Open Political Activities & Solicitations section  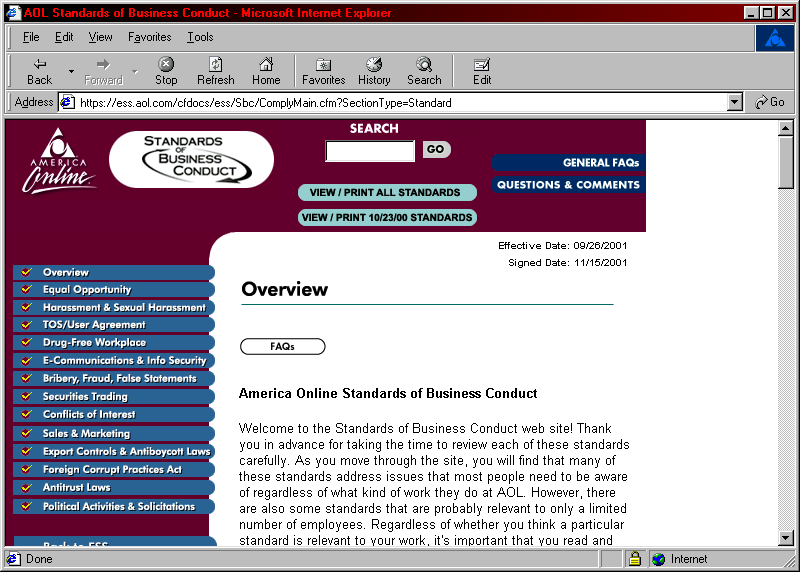113,507
